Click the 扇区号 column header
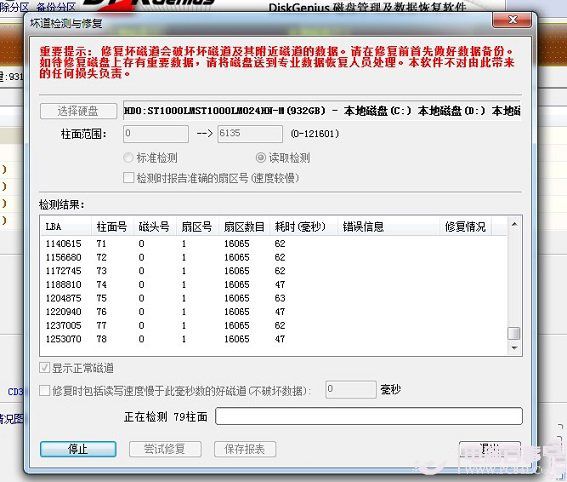 pos(198,227)
